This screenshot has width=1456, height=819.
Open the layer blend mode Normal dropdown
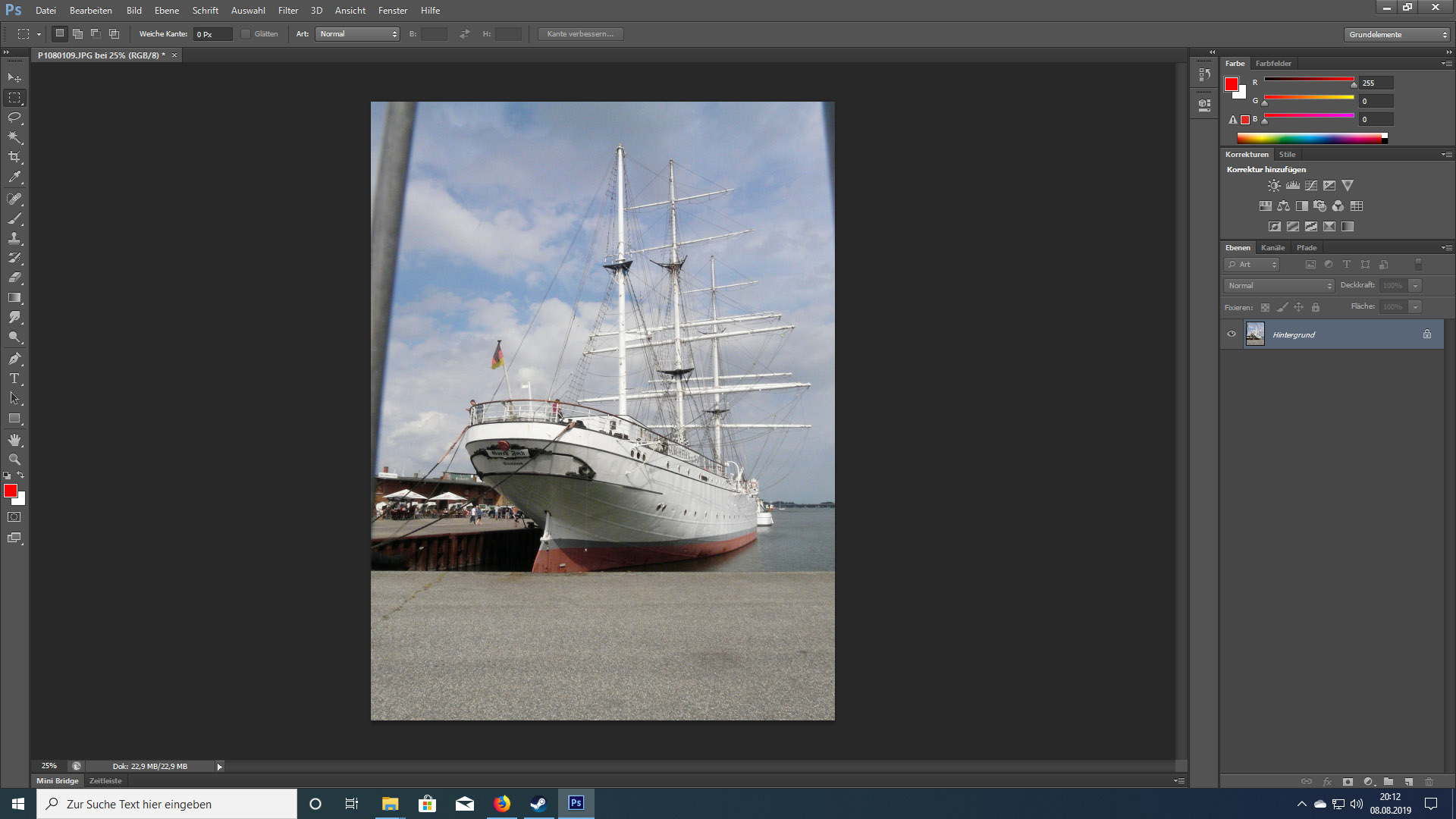(x=1279, y=286)
